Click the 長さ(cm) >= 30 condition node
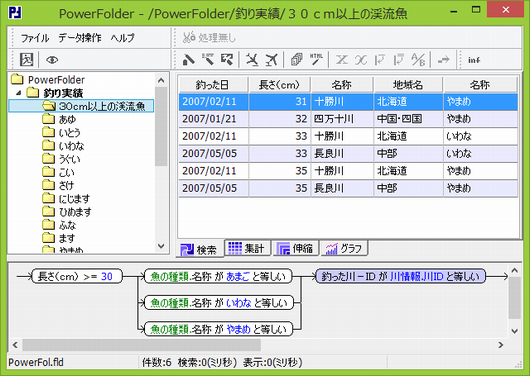530x376 pixels. click(77, 276)
